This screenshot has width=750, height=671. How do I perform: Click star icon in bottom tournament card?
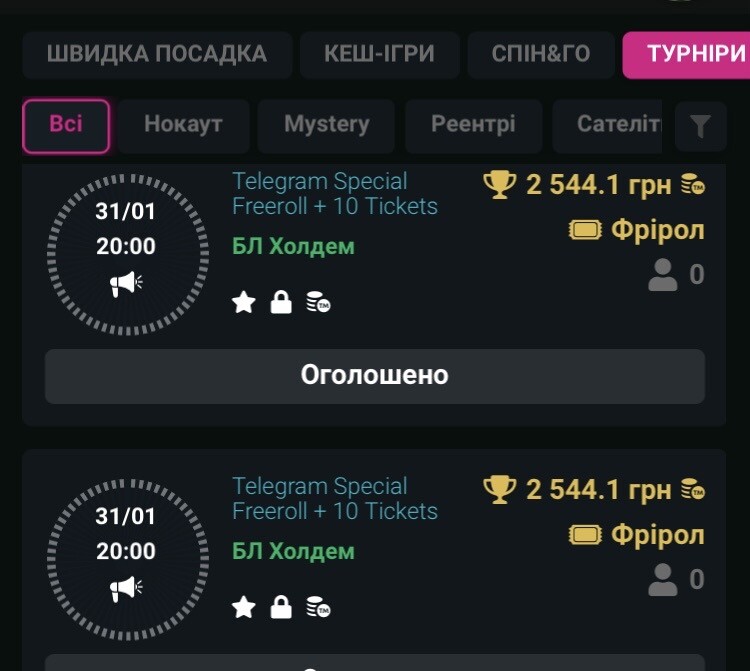243,607
